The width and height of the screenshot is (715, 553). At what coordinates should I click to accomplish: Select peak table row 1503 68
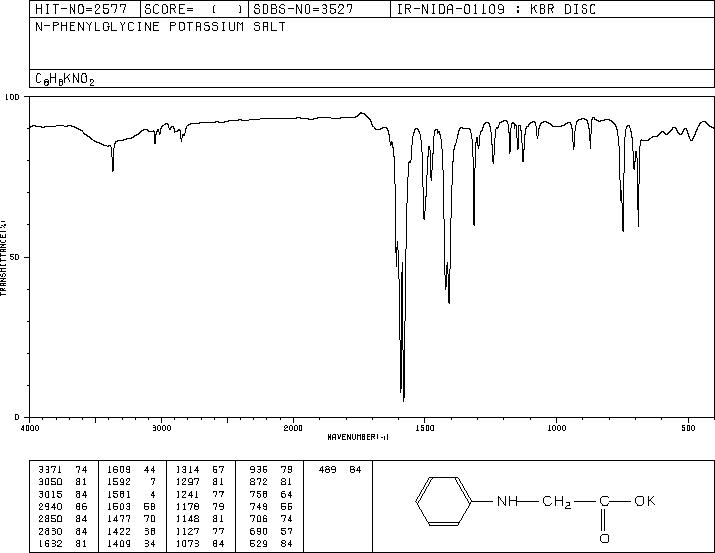[131, 506]
